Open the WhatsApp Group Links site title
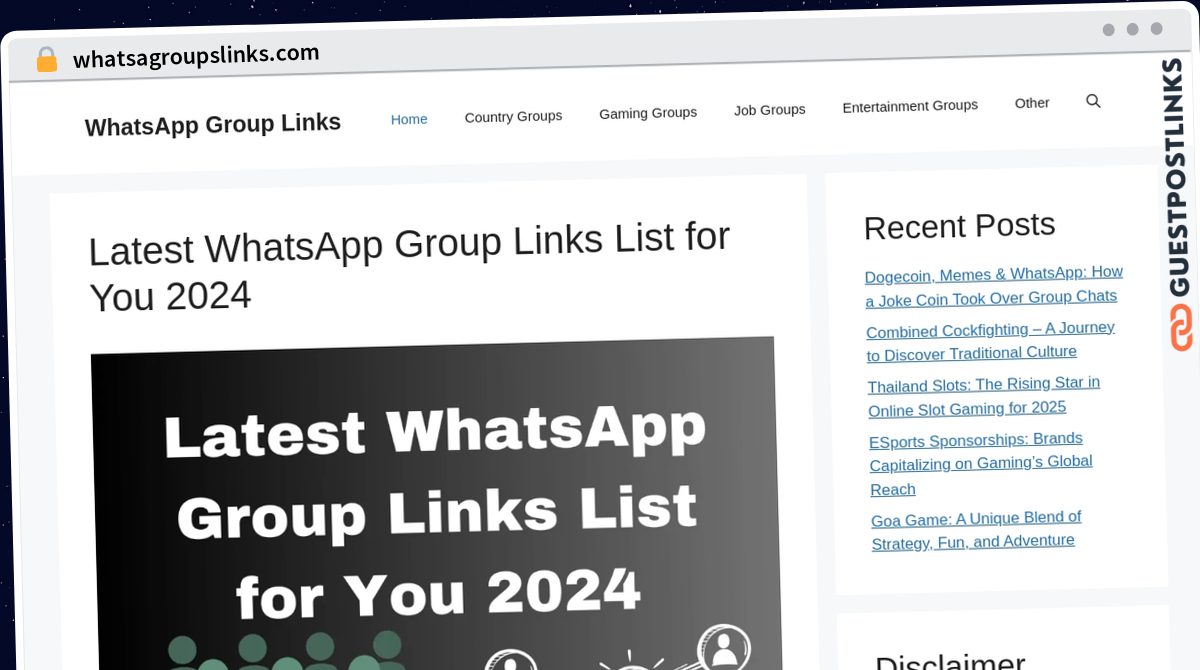This screenshot has width=1200, height=670. click(213, 124)
